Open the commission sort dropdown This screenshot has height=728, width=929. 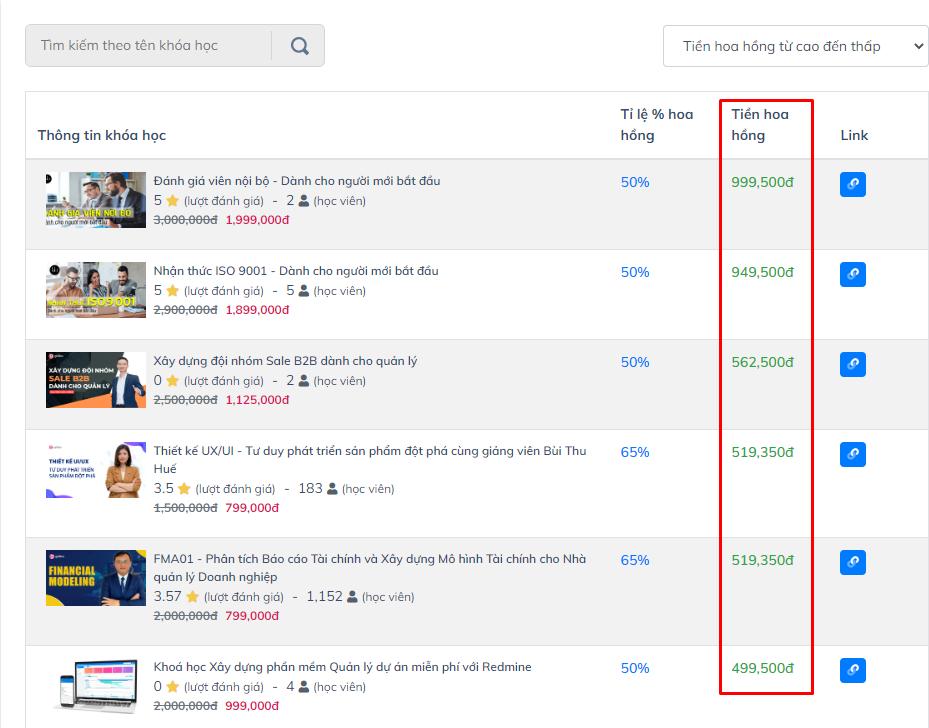tap(796, 46)
